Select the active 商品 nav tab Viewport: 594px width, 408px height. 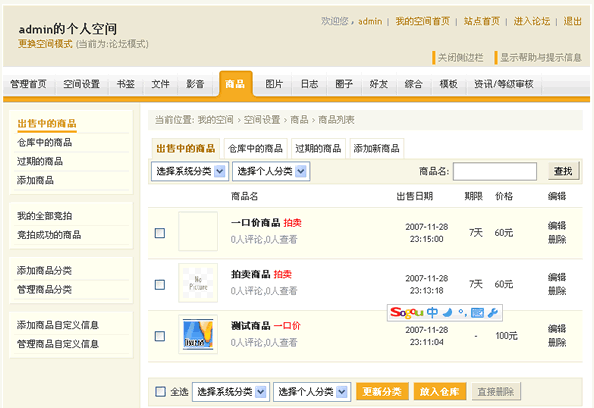pyautogui.click(x=235, y=84)
